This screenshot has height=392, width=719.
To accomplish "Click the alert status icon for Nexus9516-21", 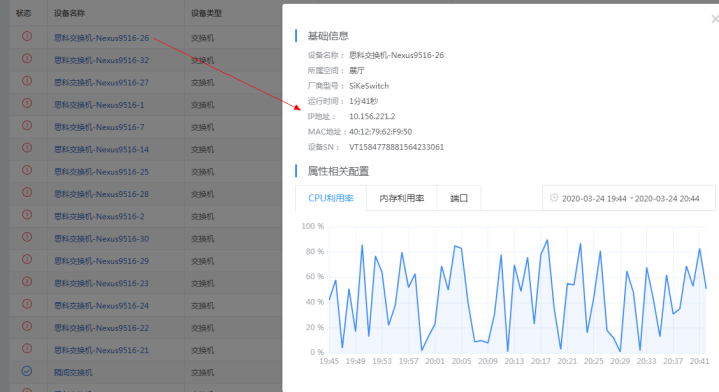I will 27,348.
